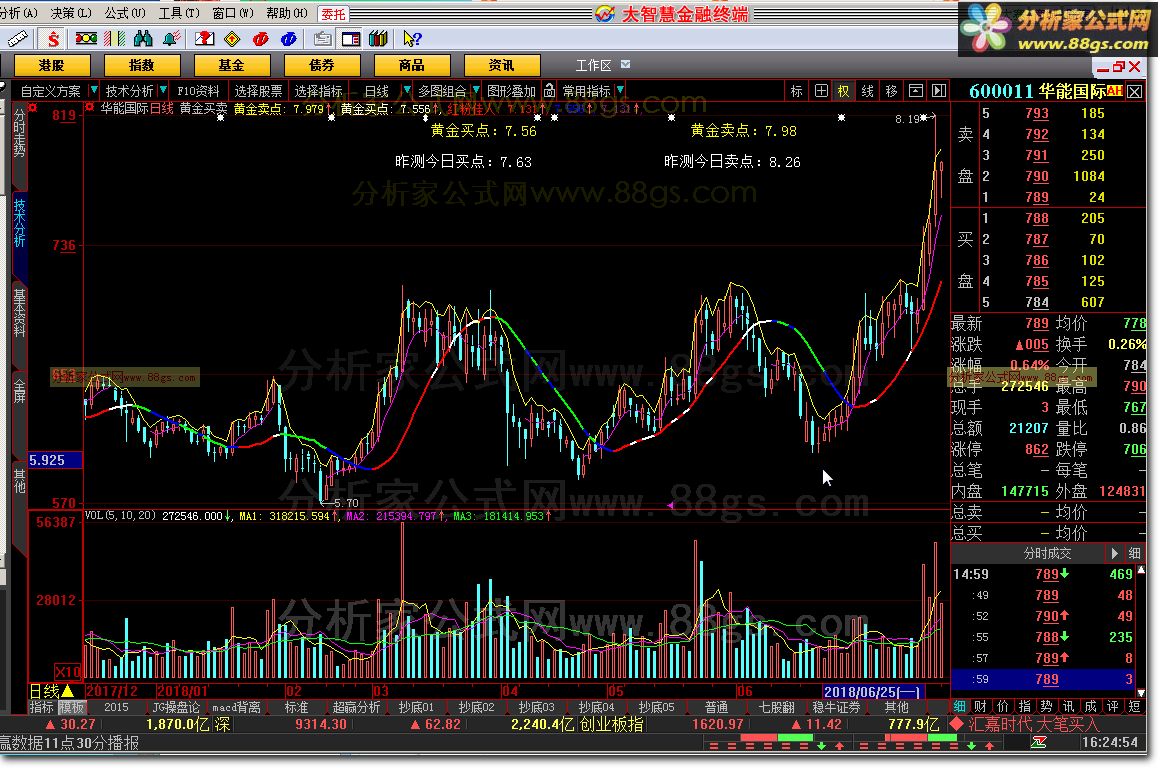Click the 债券 yellow button
1160x768 pixels.
point(321,65)
